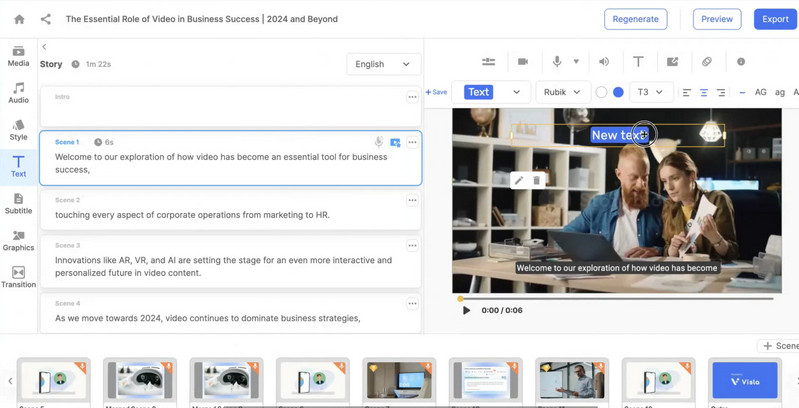Pick the blue color swatch
Screen dimensions: 799x408
(x=618, y=92)
